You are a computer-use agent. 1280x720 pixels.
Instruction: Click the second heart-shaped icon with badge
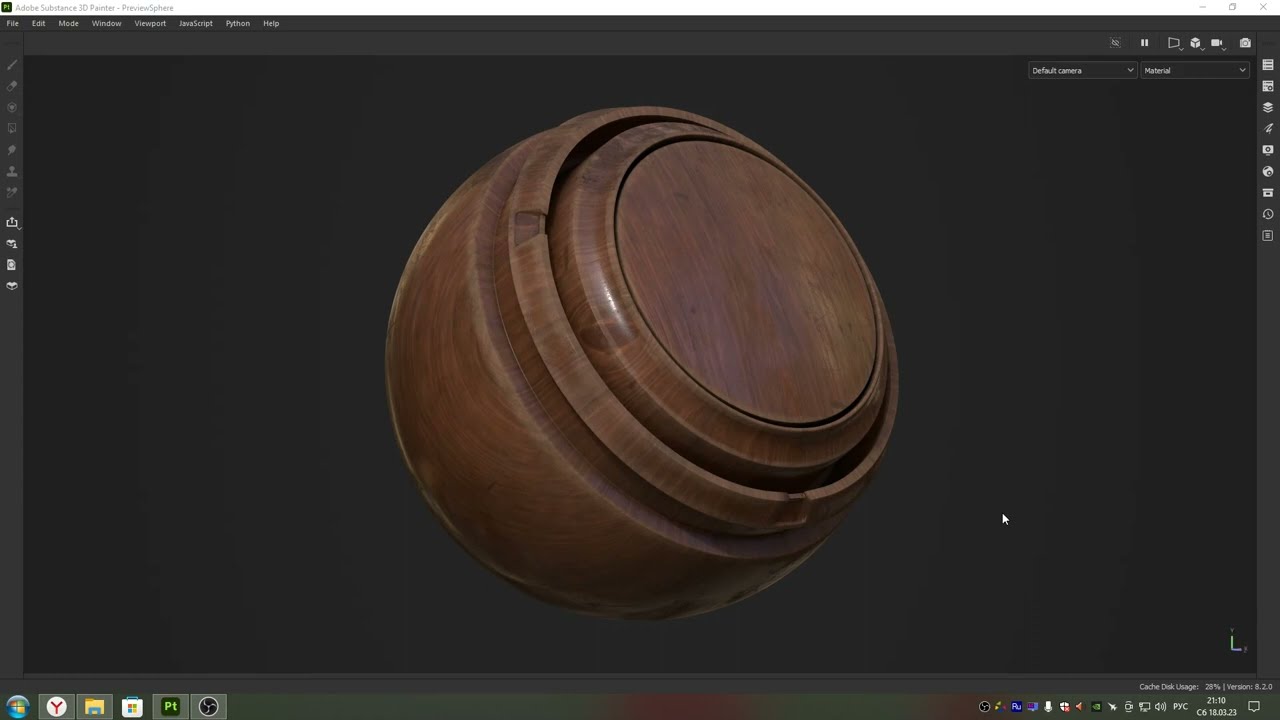pos(12,243)
